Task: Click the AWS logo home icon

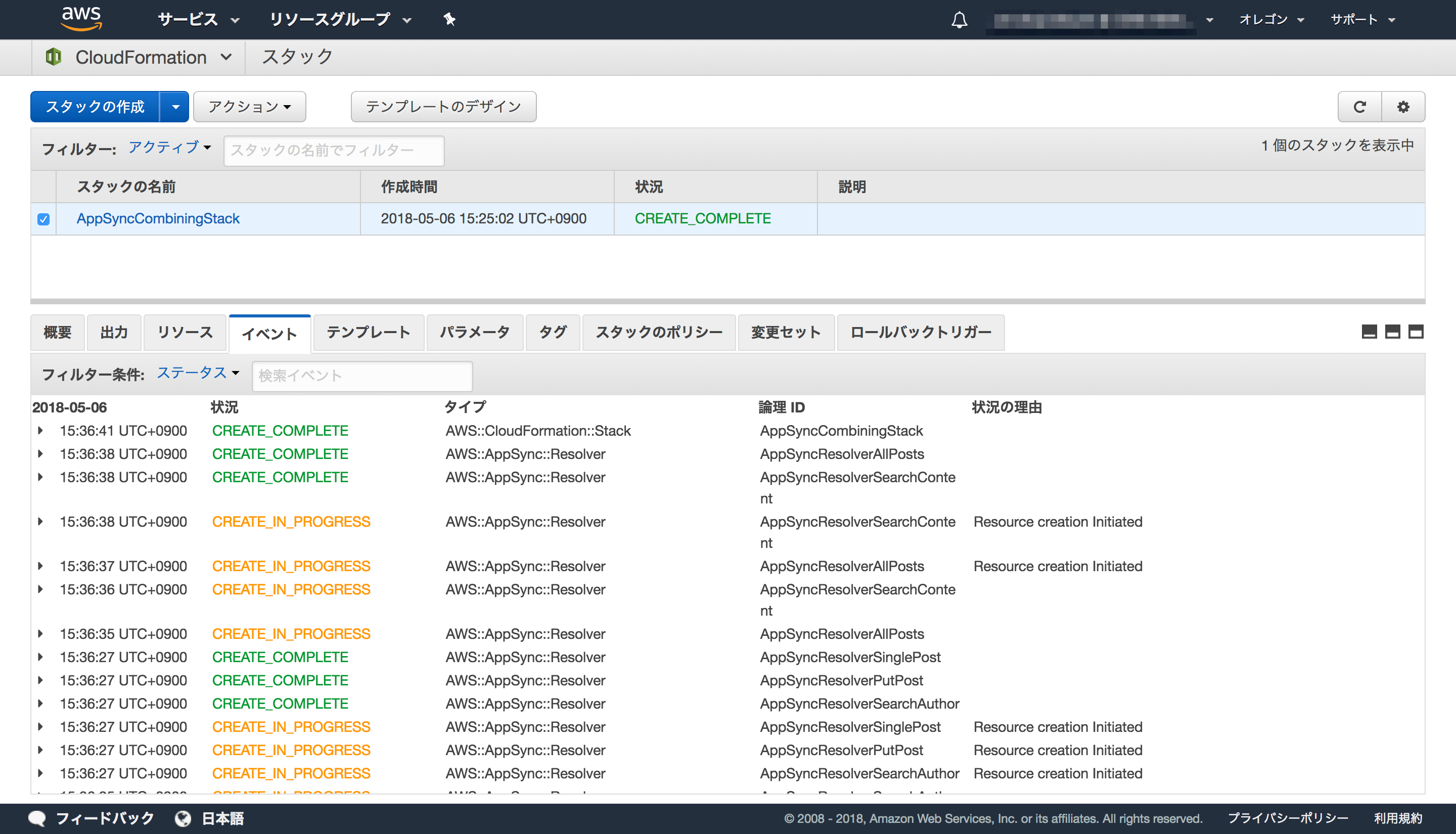Action: [x=81, y=18]
